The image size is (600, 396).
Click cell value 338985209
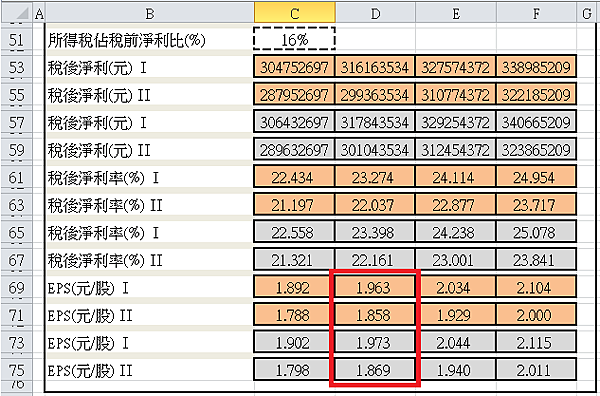coord(536,67)
